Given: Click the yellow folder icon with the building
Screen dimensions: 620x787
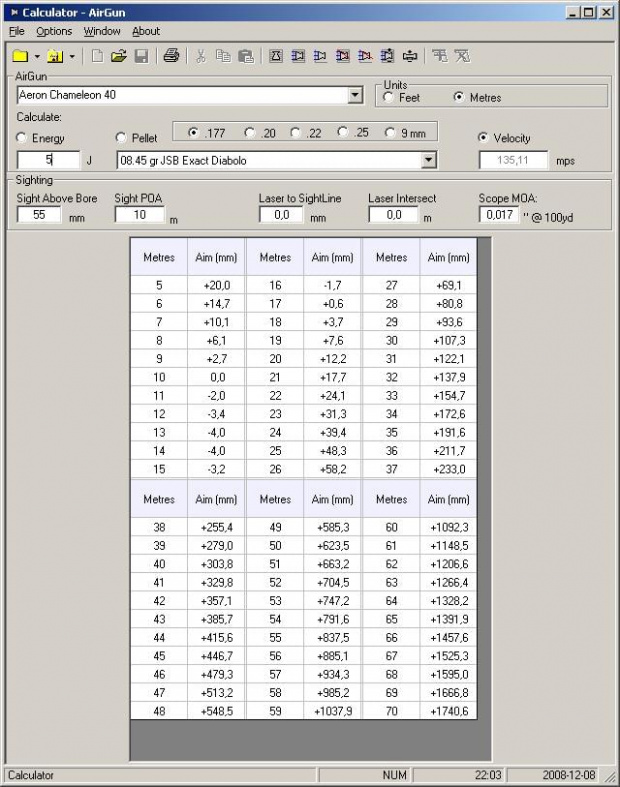Looking at the screenshot, I should (x=55, y=56).
